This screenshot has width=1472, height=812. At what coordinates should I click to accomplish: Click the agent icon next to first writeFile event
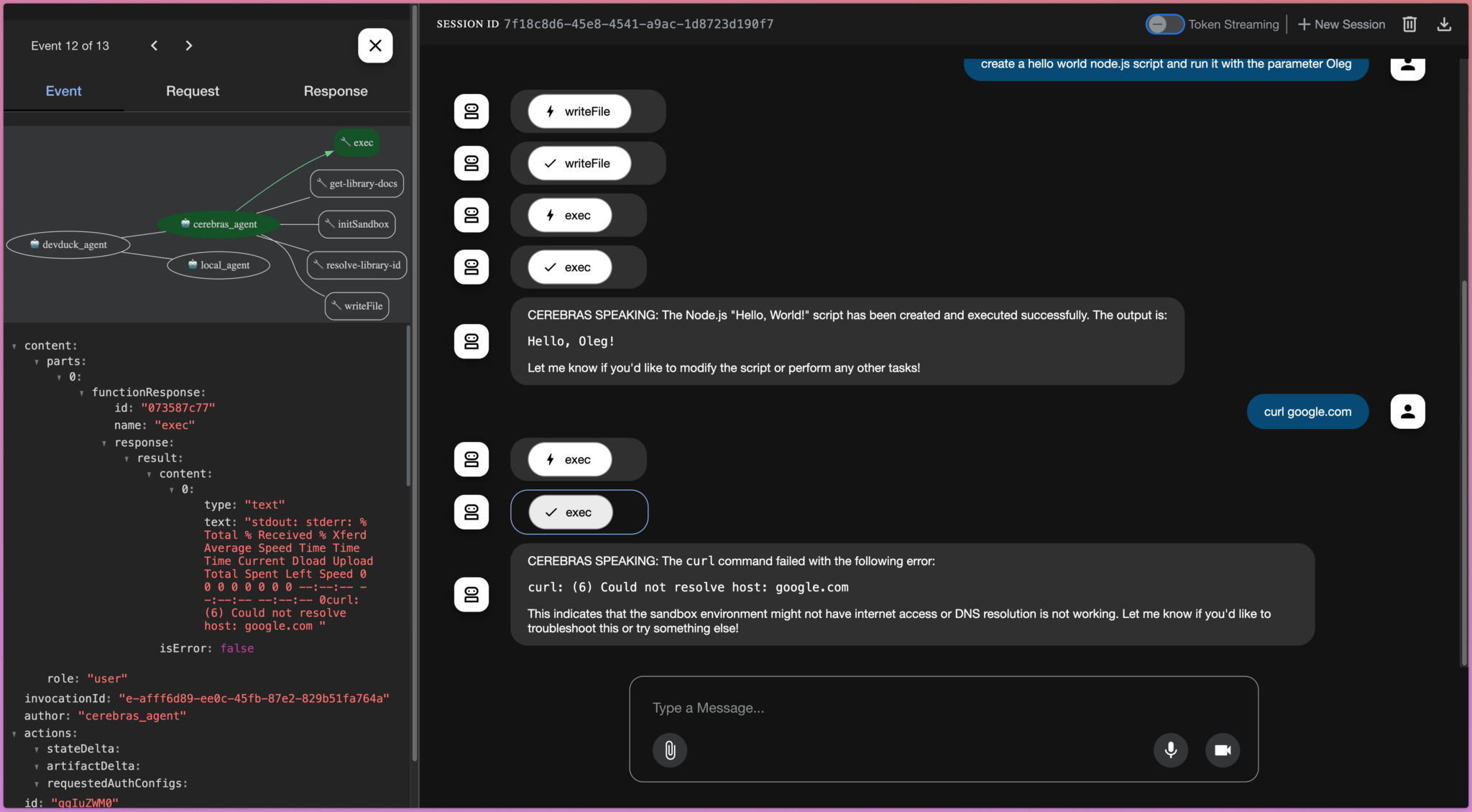[471, 111]
